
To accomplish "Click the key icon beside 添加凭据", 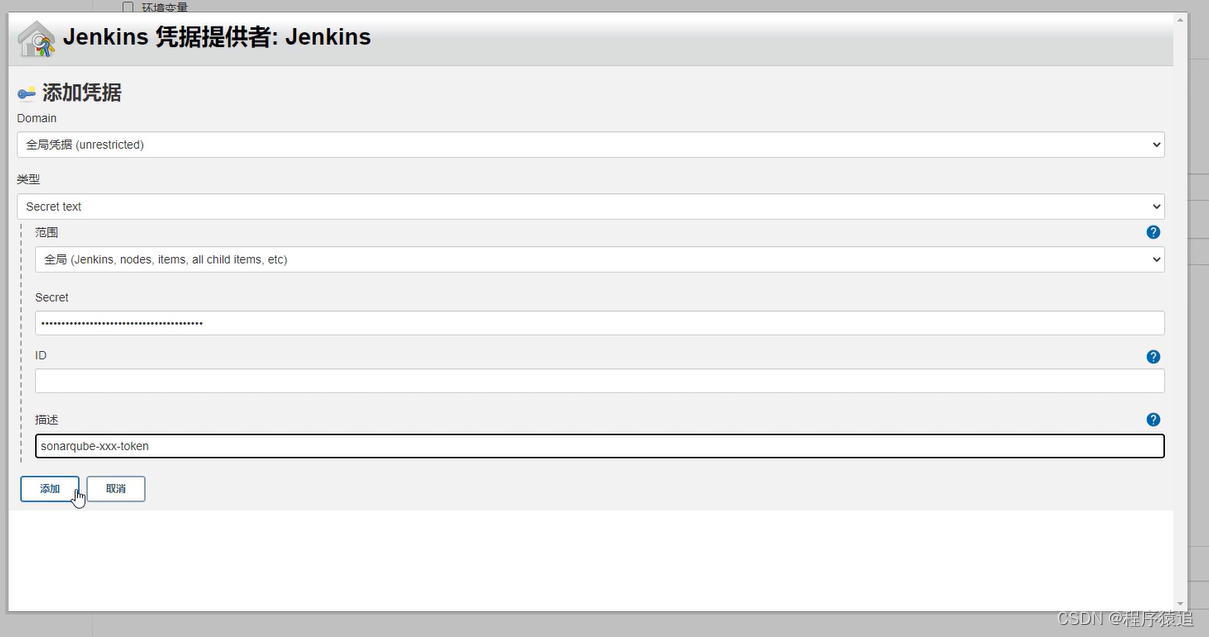I will click(27, 94).
